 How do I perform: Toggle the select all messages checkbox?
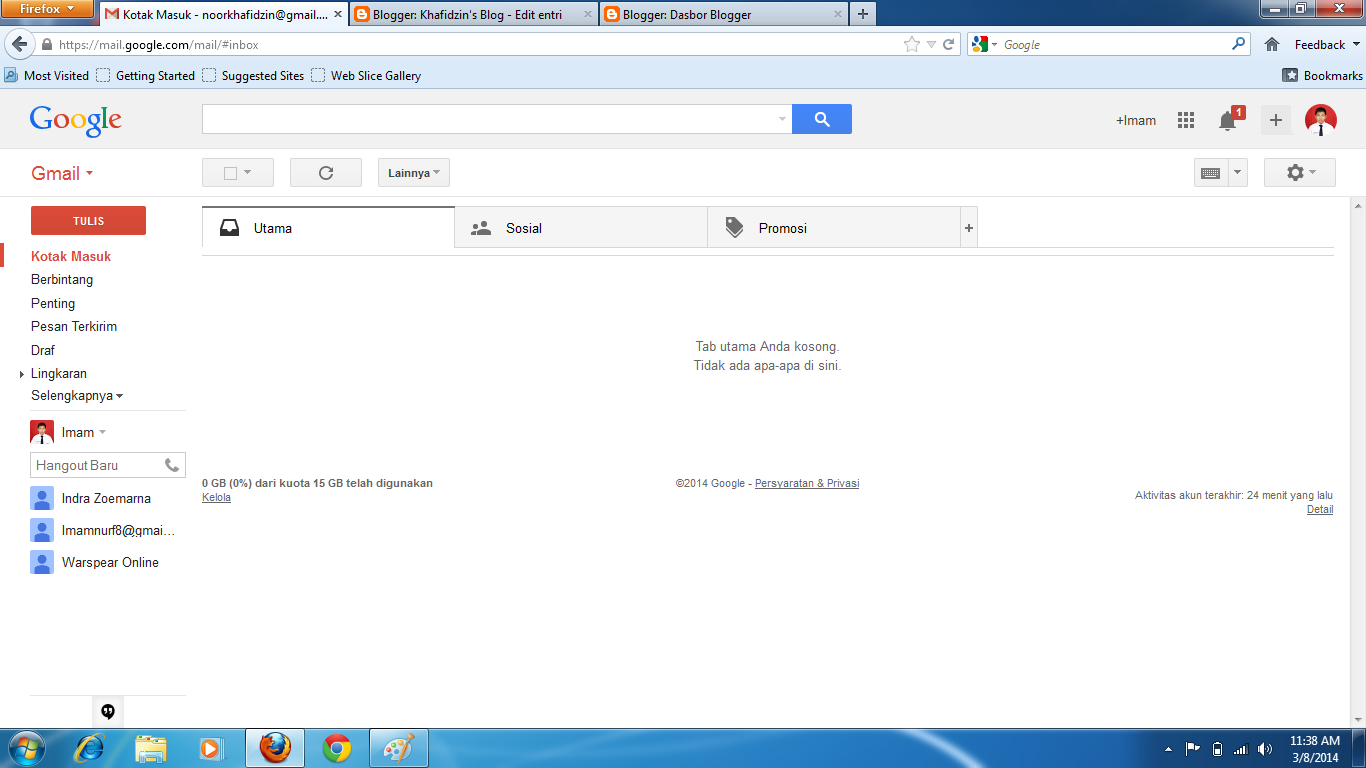click(x=230, y=173)
